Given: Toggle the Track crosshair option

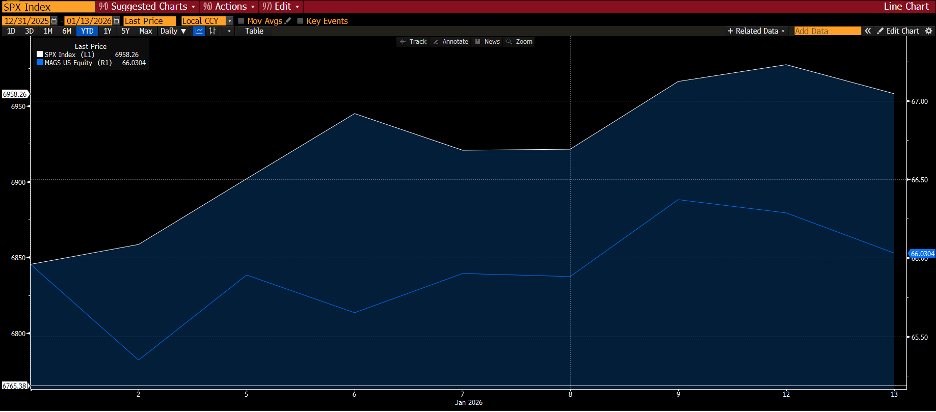Looking at the screenshot, I should tap(416, 41).
